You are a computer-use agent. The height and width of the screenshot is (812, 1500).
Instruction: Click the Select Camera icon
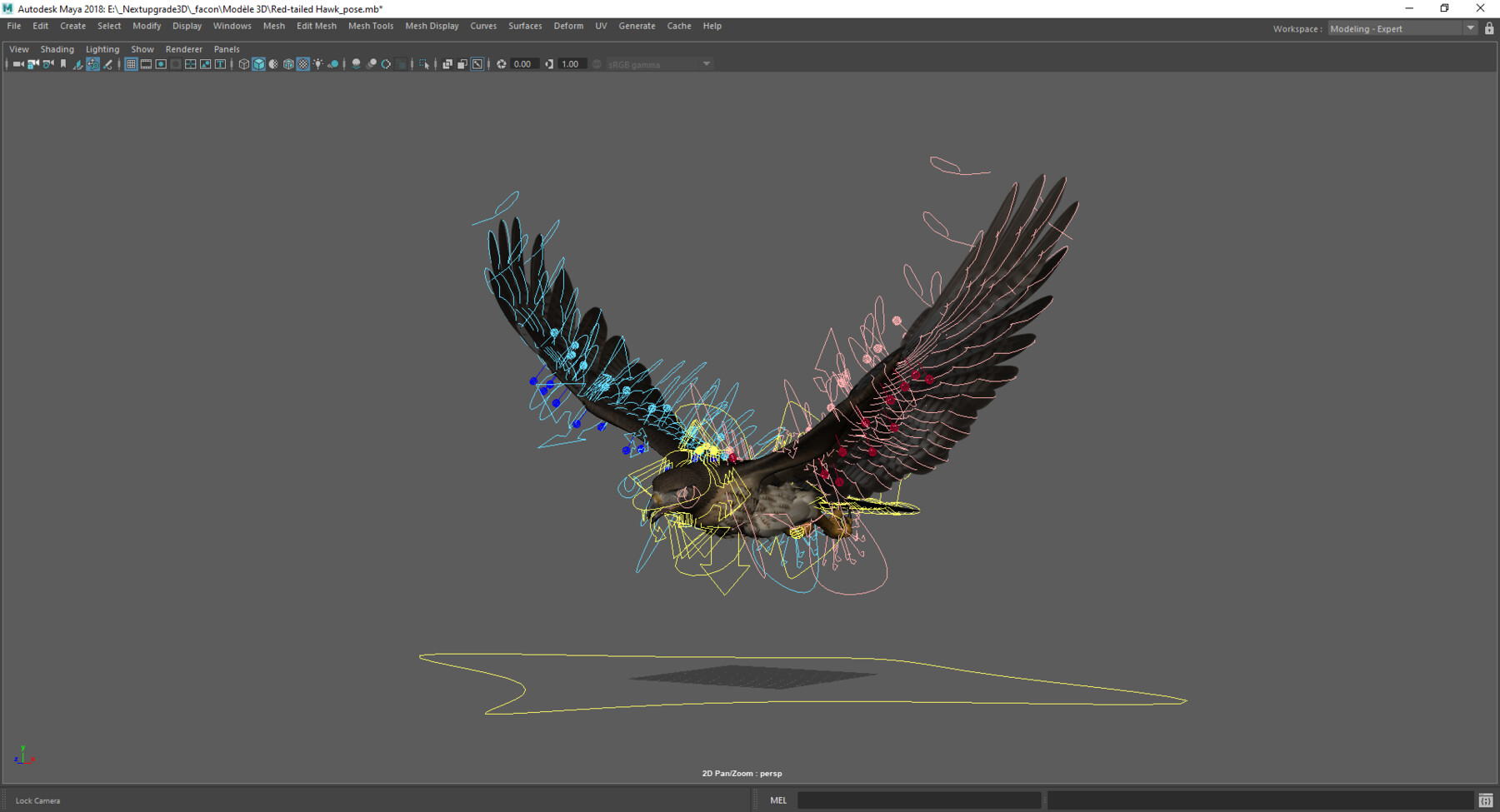[18, 64]
